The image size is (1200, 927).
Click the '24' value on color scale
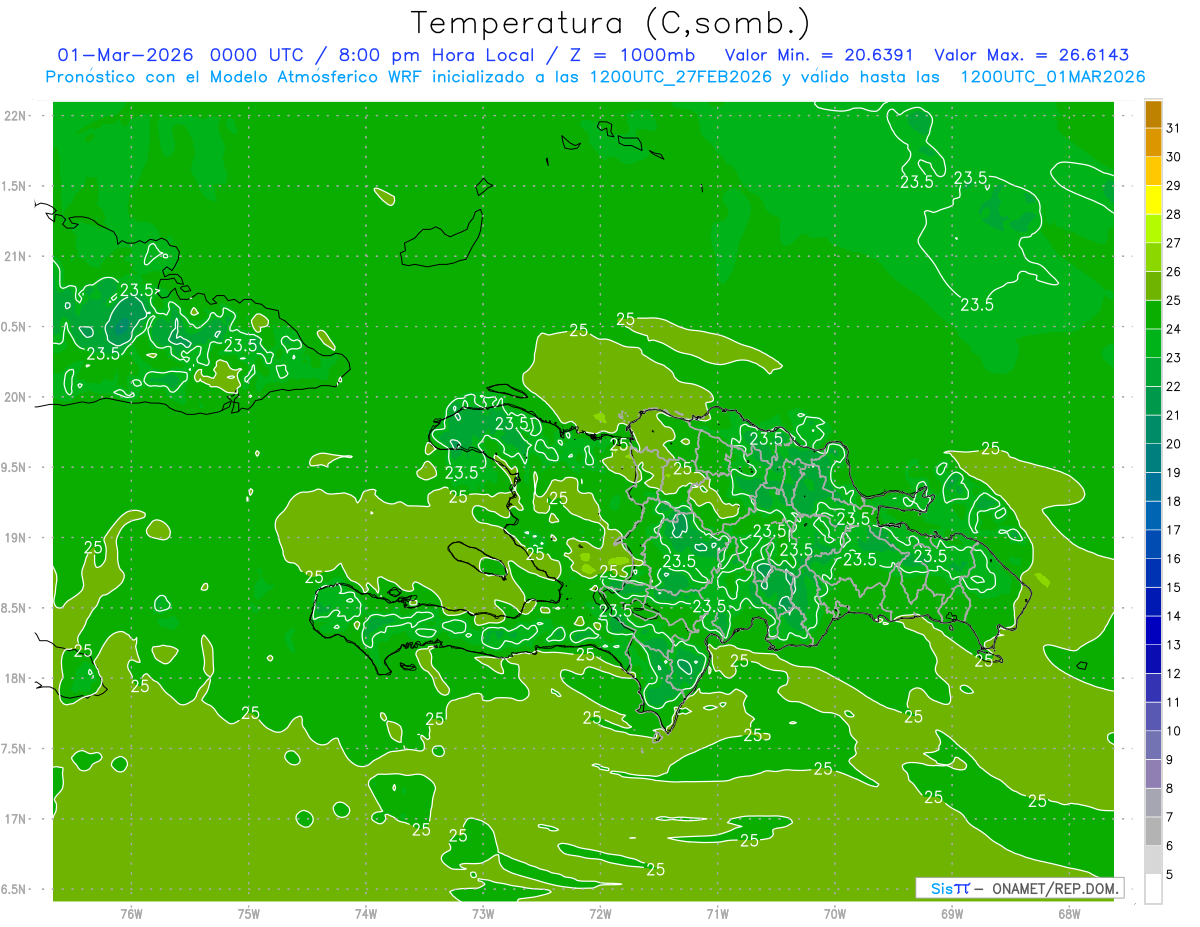(x=1174, y=329)
